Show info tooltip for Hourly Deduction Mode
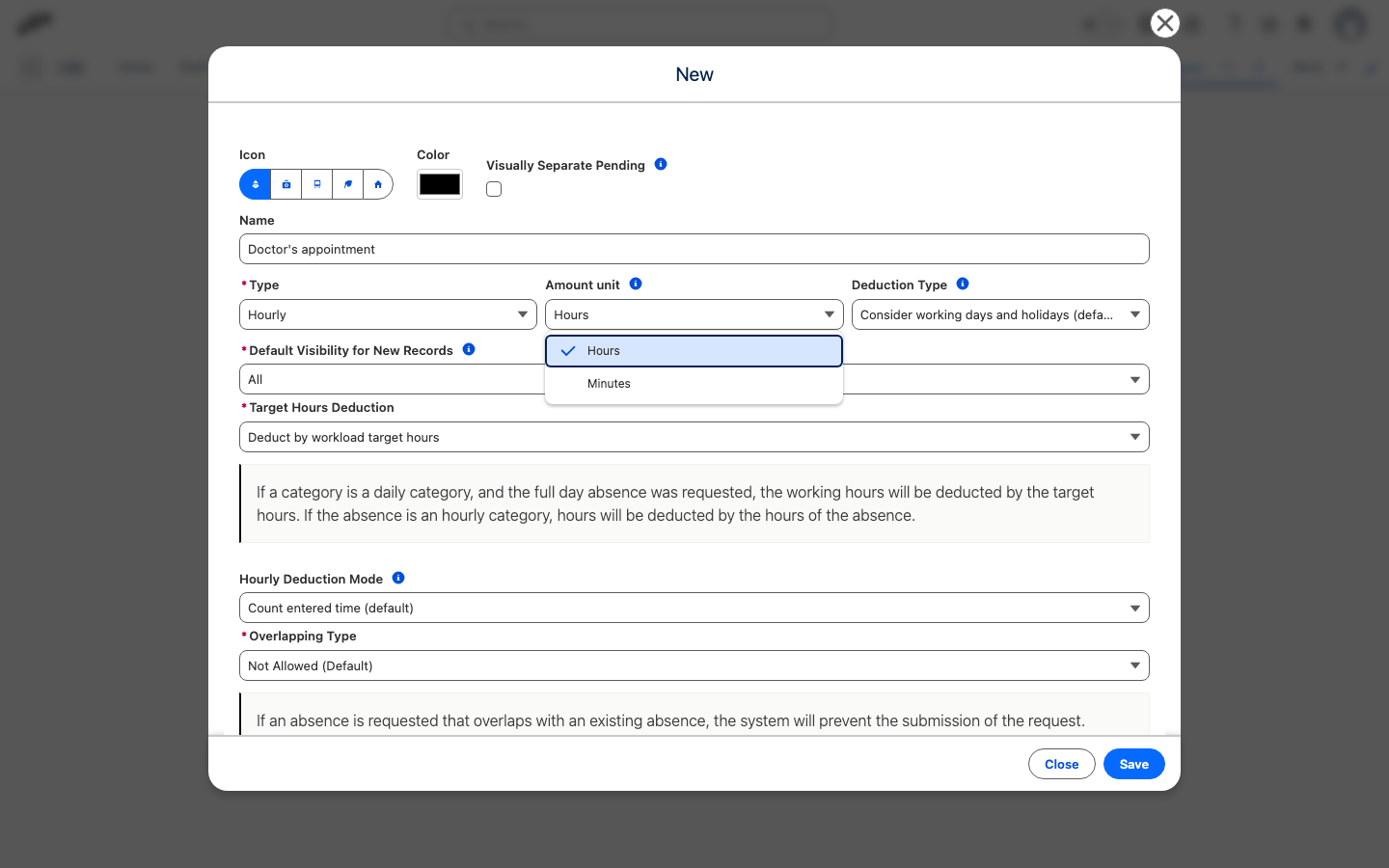 click(398, 578)
